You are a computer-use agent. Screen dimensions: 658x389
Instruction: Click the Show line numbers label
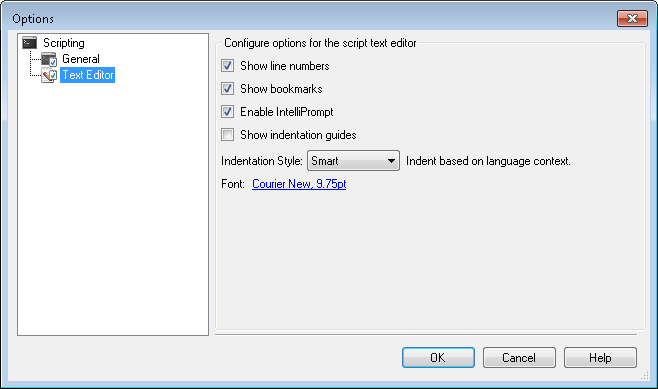point(285,66)
